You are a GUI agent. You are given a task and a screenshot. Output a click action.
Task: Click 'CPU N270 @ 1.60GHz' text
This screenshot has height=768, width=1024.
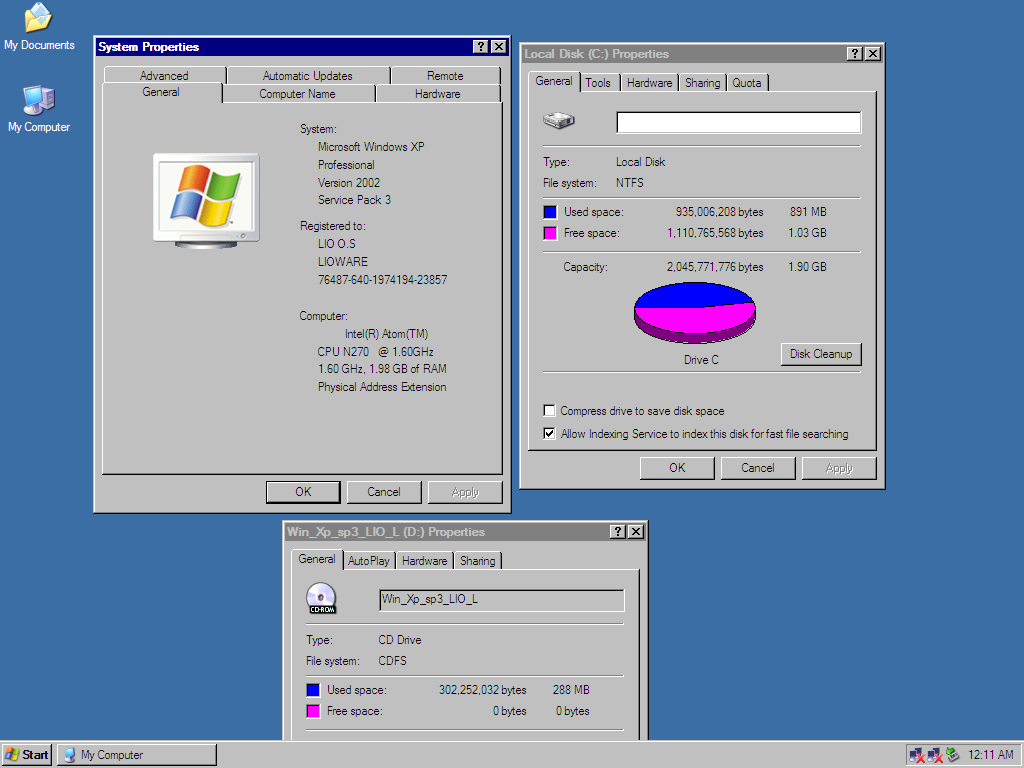pos(376,351)
